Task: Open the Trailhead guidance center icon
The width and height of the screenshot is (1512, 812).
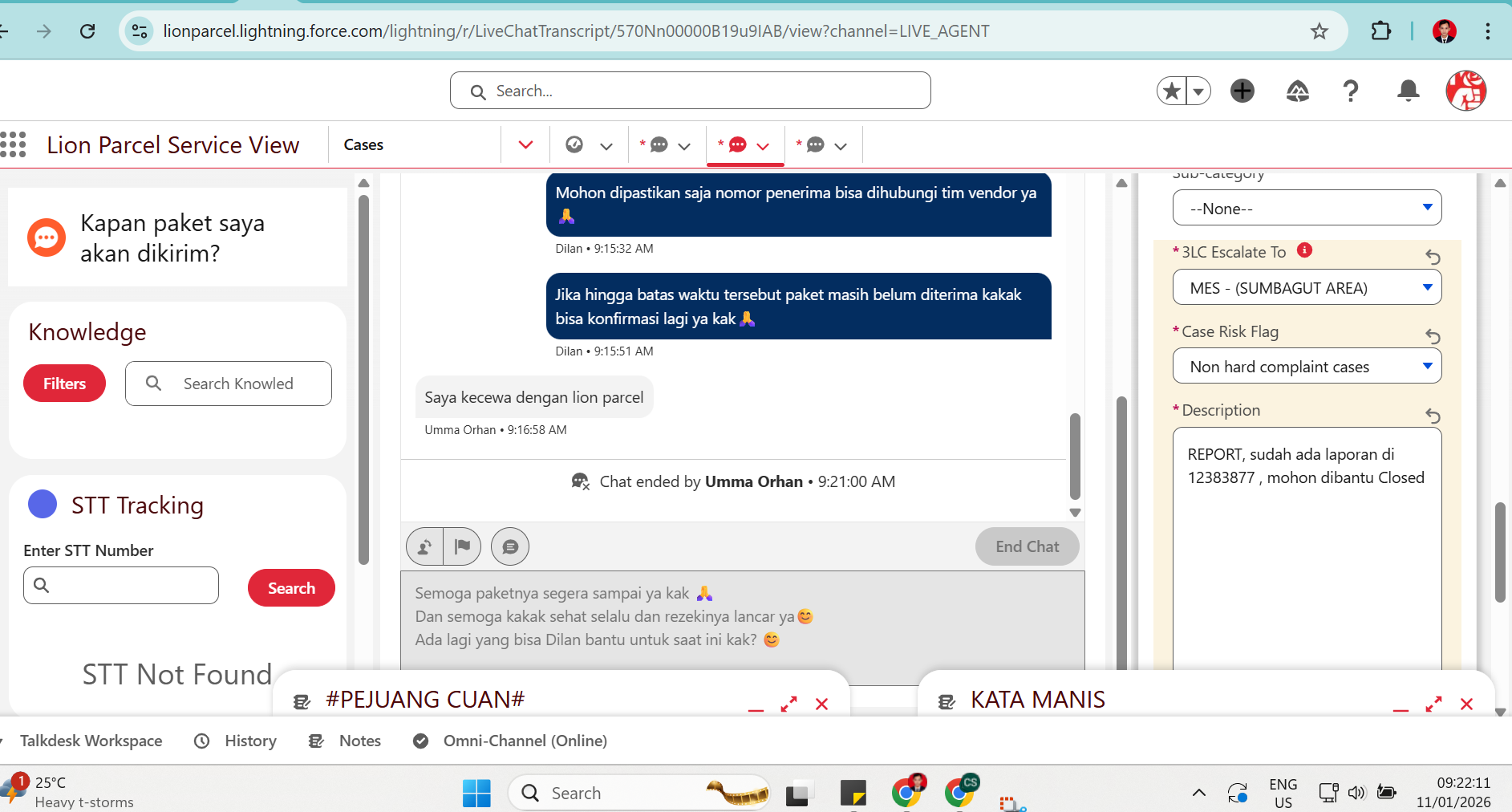Action: point(1297,91)
